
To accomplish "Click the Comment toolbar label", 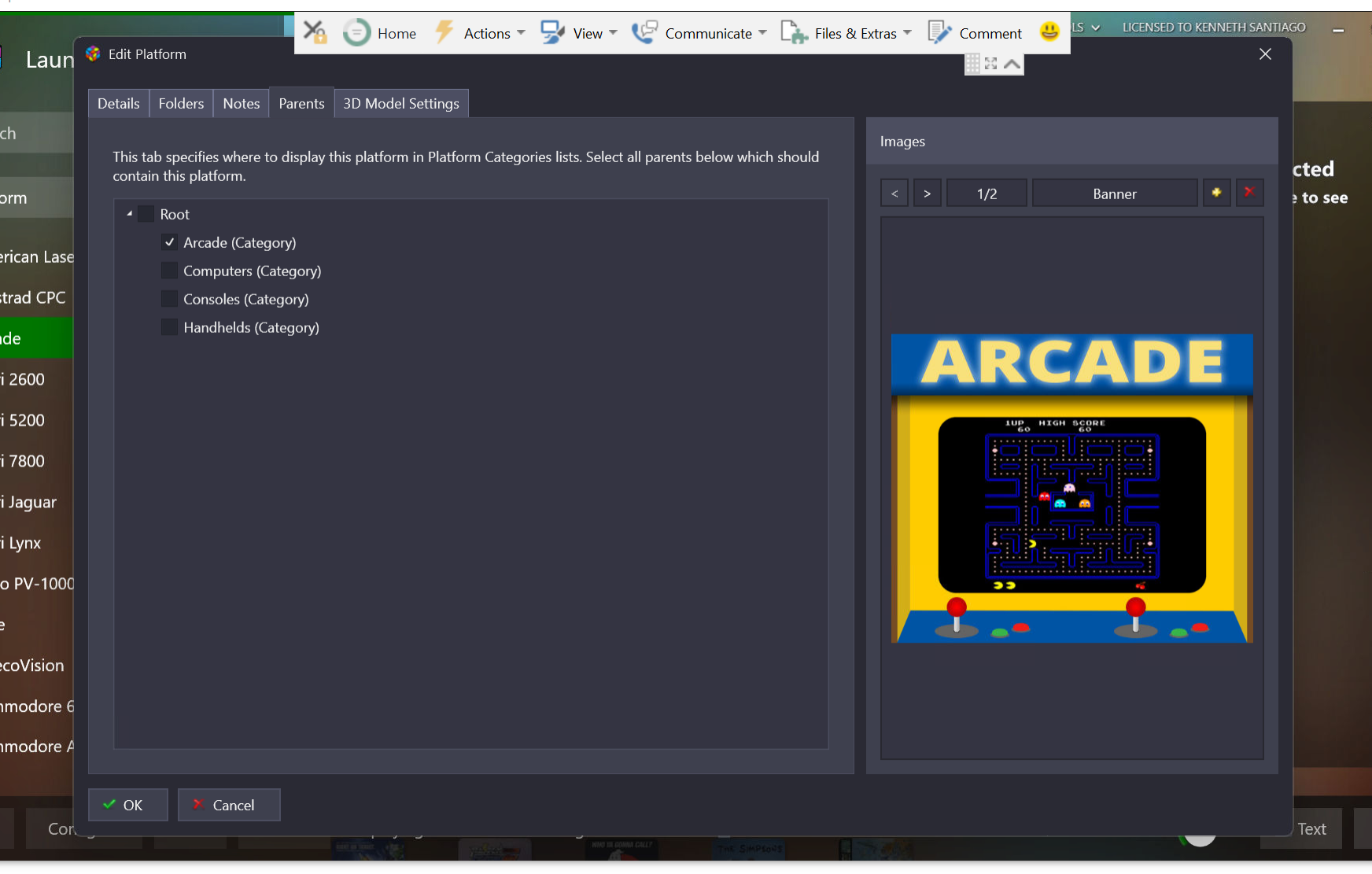I will pos(990,33).
